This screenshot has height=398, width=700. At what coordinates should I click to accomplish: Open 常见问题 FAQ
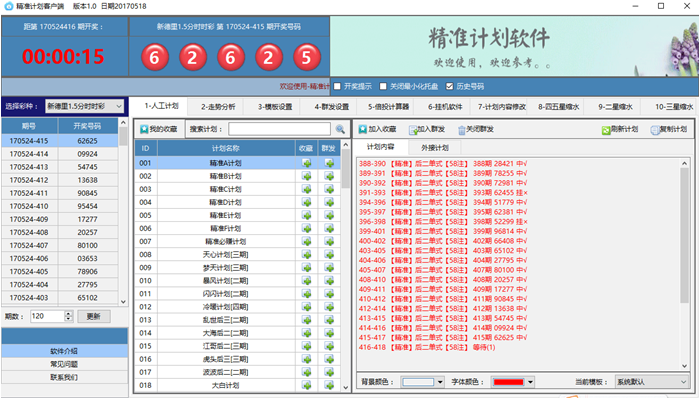[64, 364]
